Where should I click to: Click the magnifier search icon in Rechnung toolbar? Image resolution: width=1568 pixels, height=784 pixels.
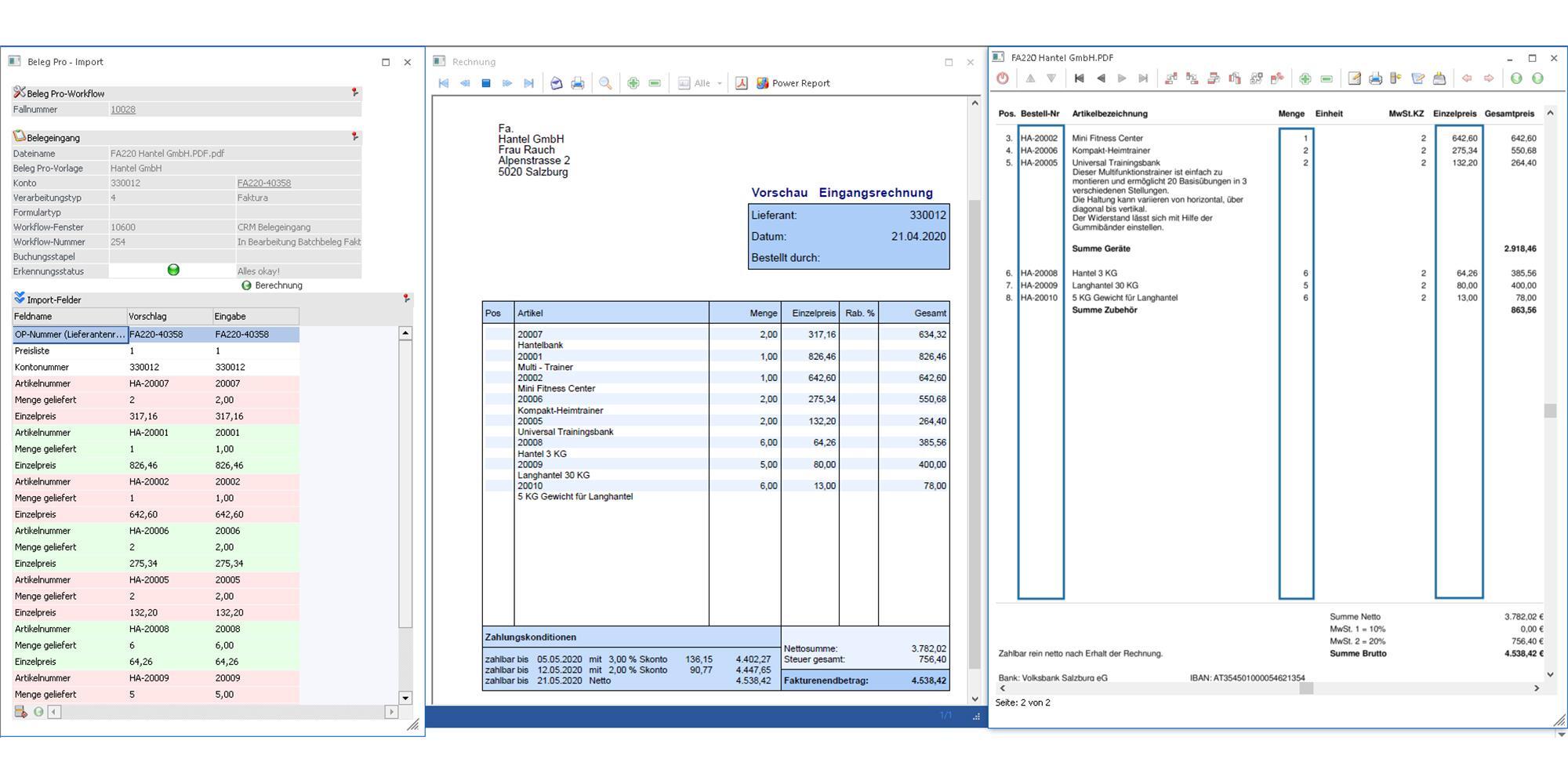tap(605, 83)
